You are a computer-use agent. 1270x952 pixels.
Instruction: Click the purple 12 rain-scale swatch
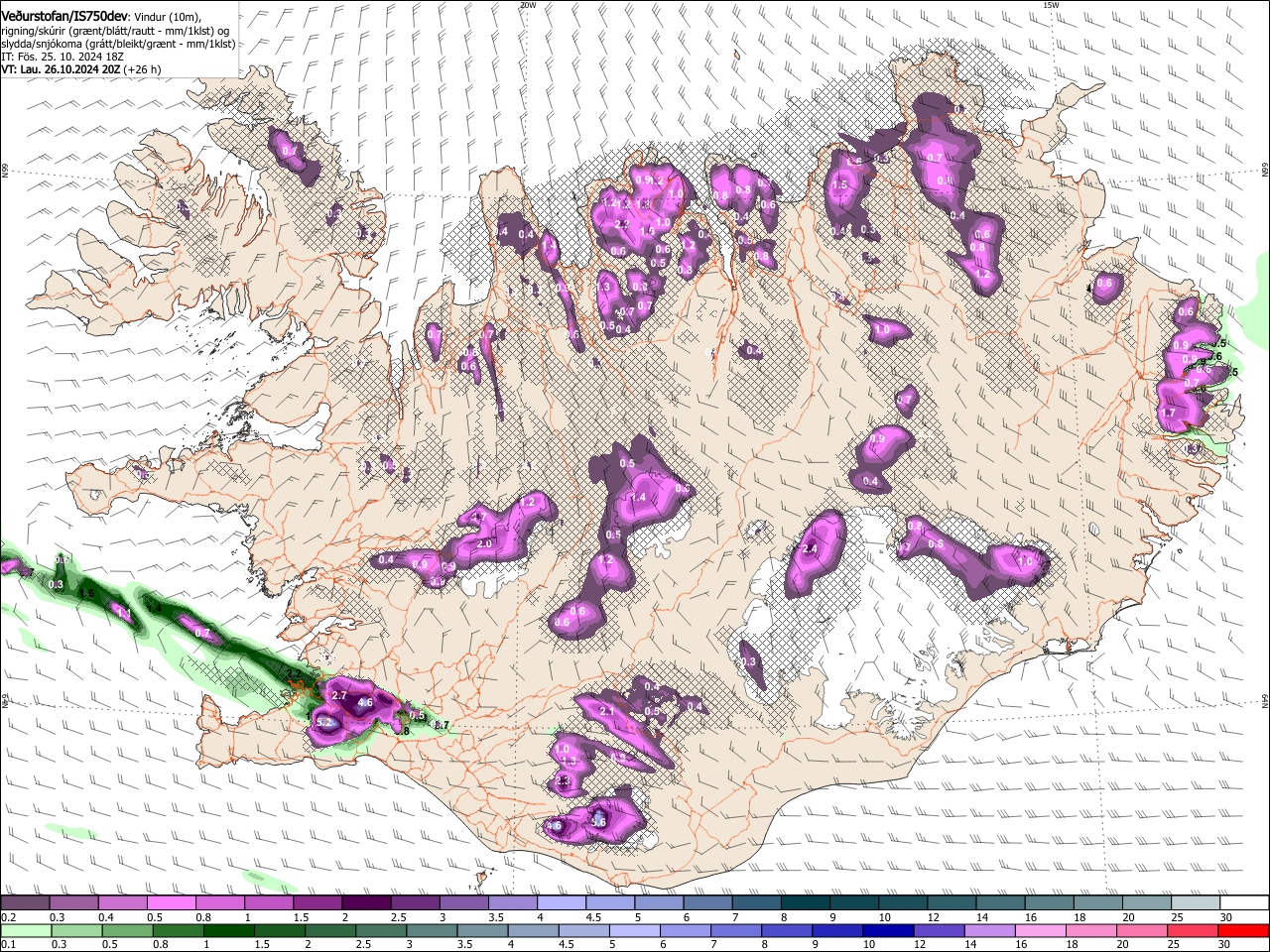939,930
